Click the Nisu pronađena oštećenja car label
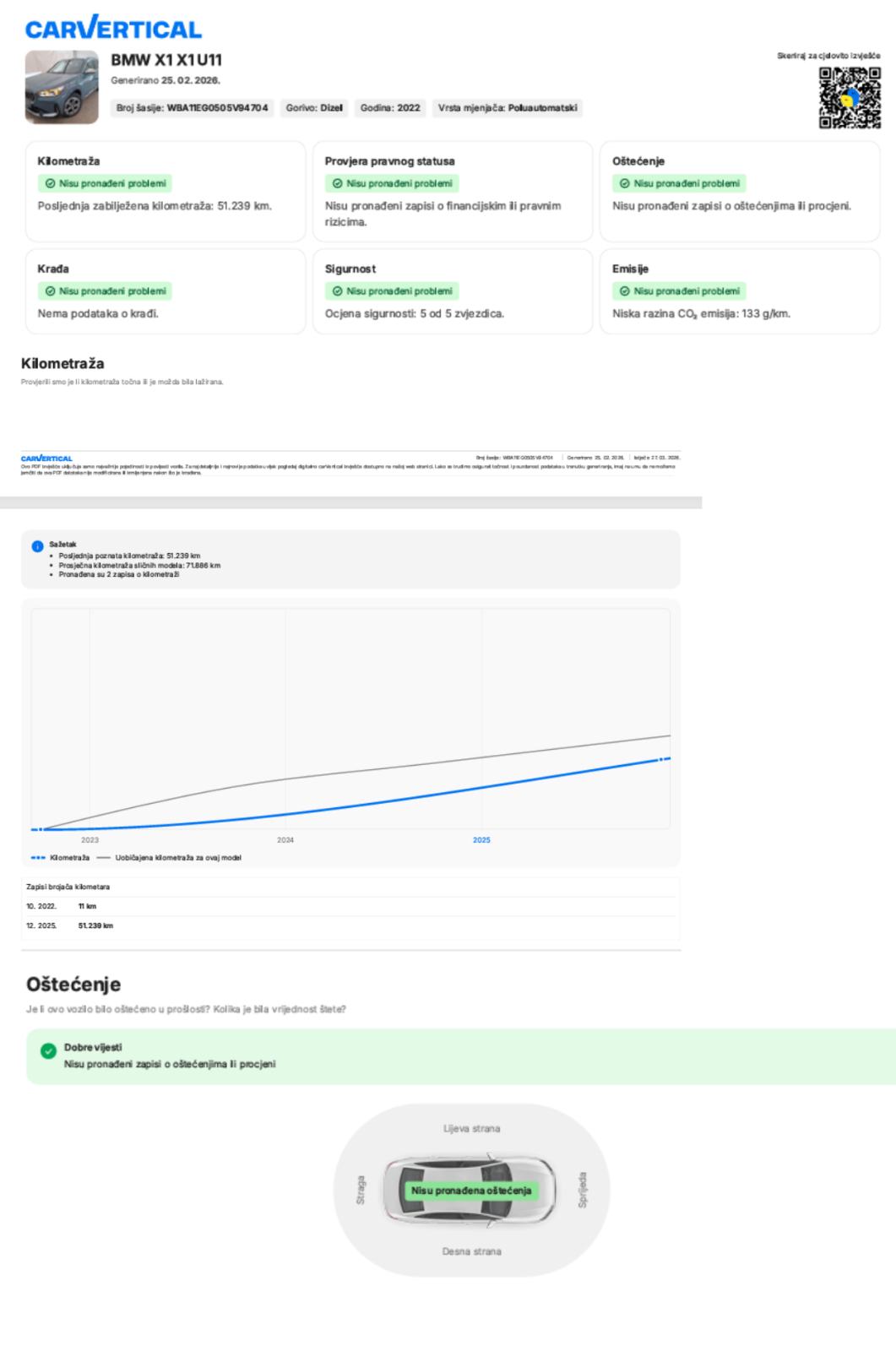 pyautogui.click(x=471, y=1191)
